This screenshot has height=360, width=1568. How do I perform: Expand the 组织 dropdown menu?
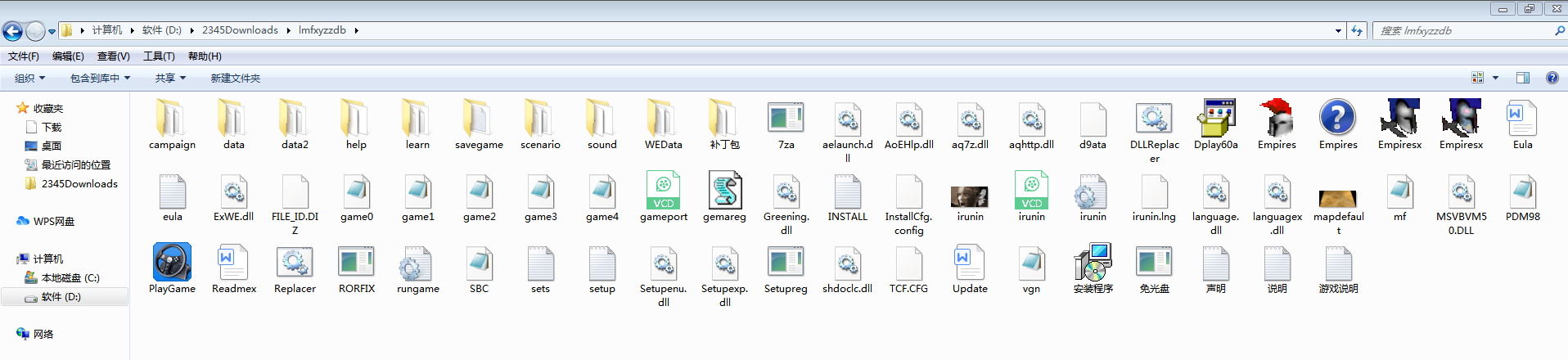pos(29,78)
